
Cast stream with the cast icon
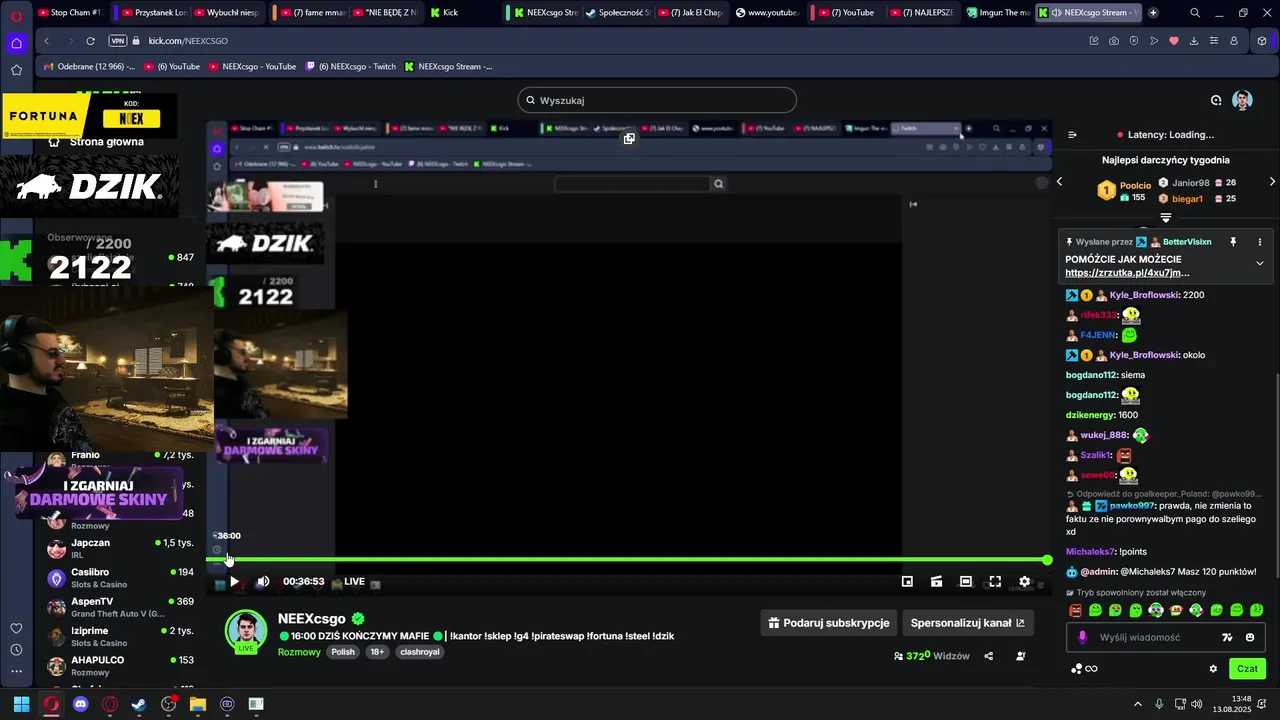(x=936, y=581)
